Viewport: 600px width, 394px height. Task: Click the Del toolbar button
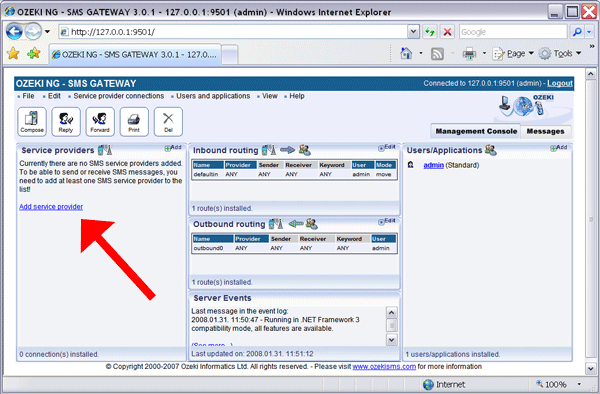168,122
